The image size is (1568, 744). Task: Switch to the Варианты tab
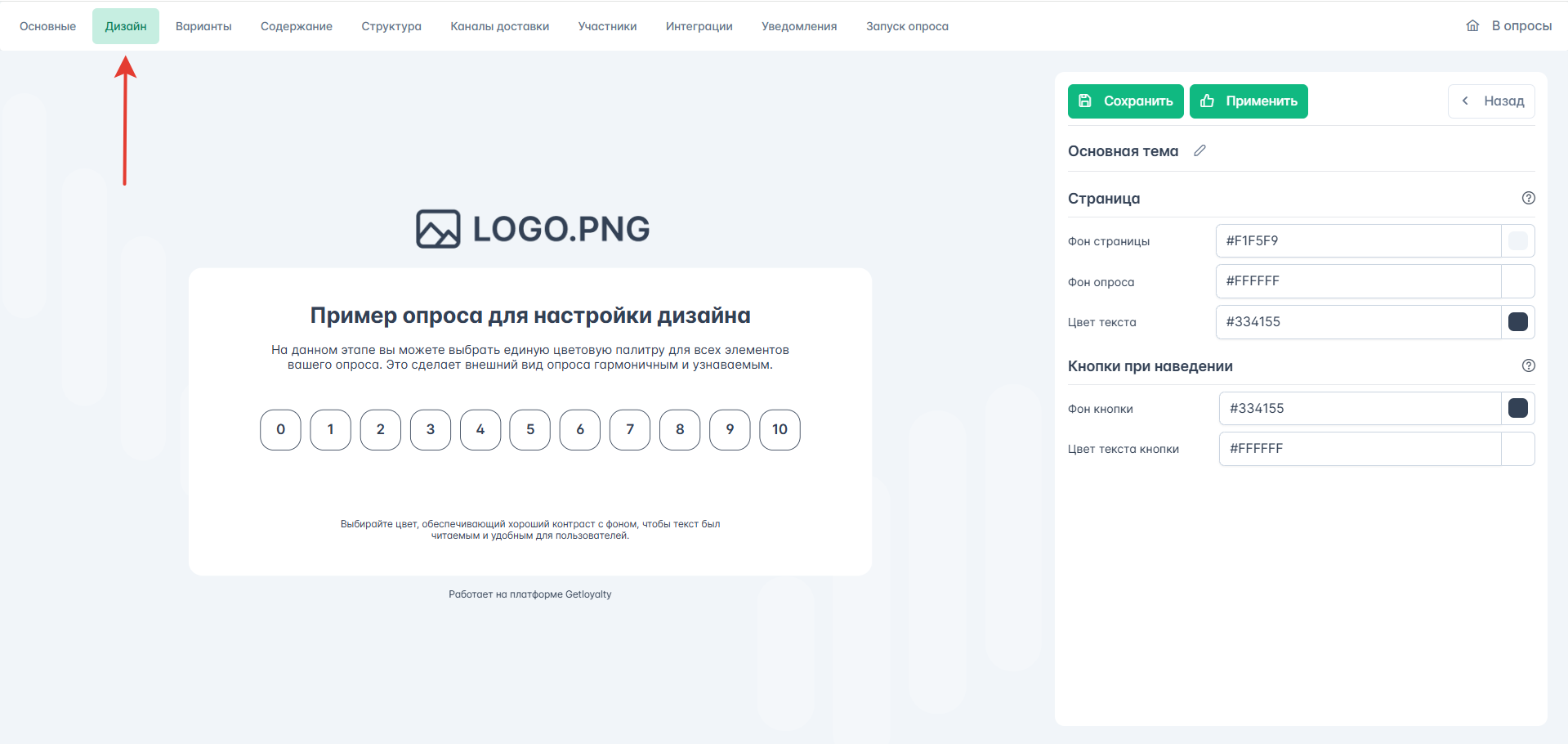point(203,26)
